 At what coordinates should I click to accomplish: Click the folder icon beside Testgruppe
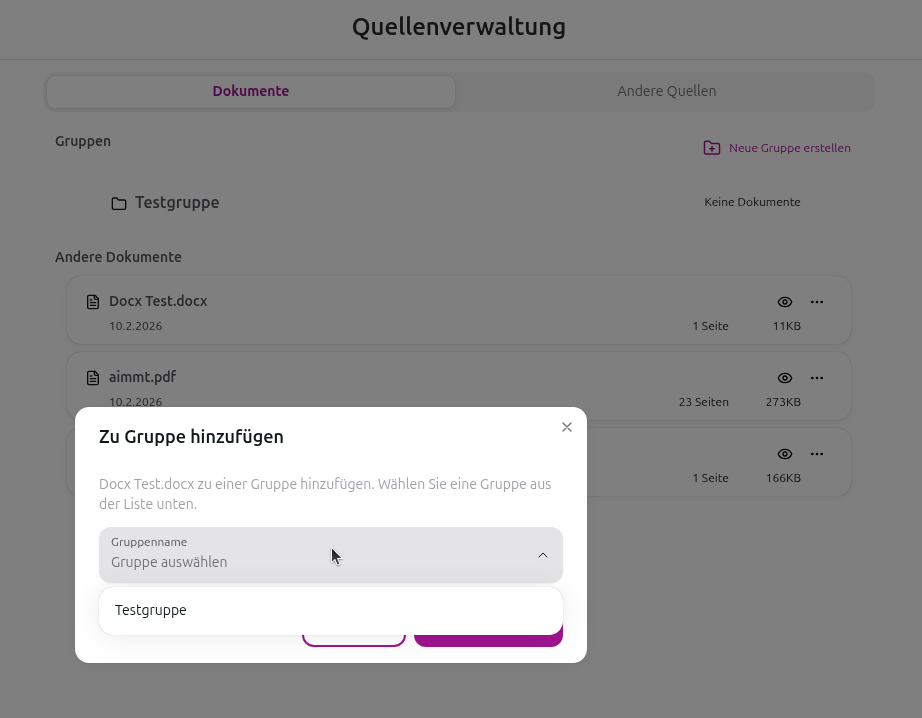pyautogui.click(x=119, y=203)
